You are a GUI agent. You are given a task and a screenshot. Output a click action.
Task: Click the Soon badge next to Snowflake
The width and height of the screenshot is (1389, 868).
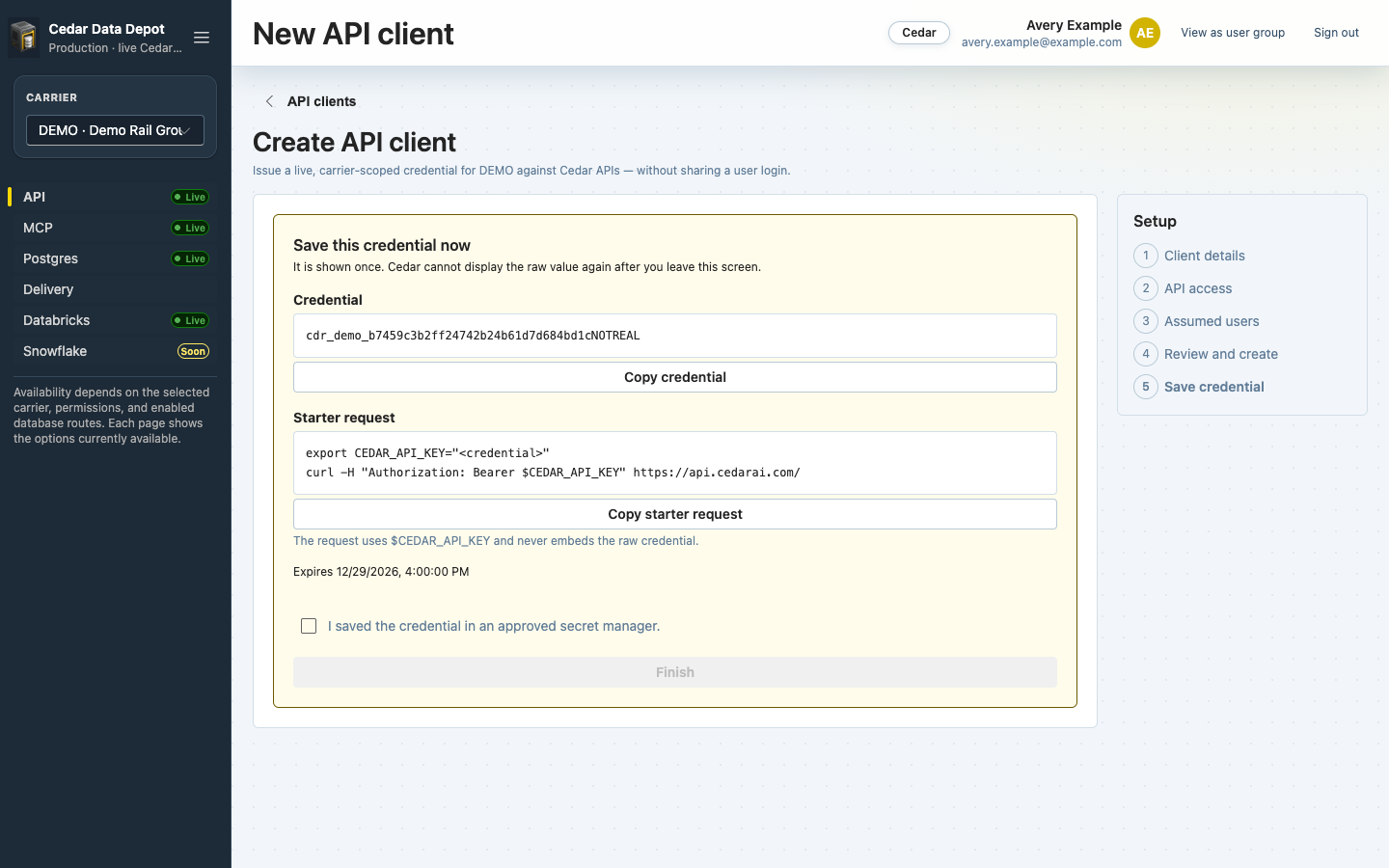[193, 351]
